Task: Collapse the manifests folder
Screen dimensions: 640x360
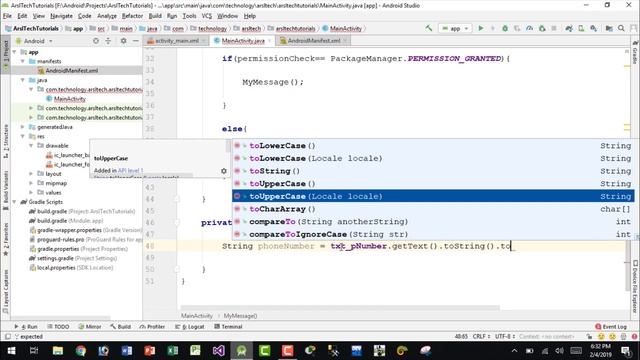Action: click(x=23, y=61)
